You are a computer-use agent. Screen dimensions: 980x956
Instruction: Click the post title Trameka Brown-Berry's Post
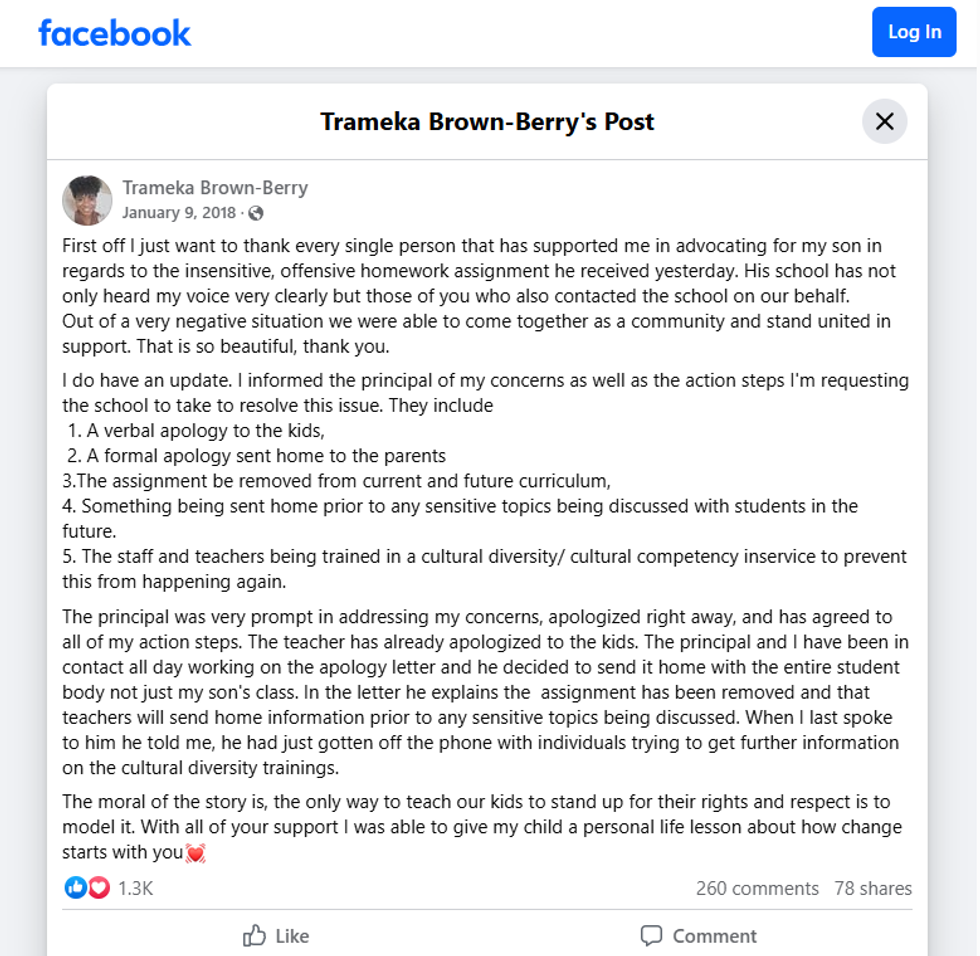(486, 121)
